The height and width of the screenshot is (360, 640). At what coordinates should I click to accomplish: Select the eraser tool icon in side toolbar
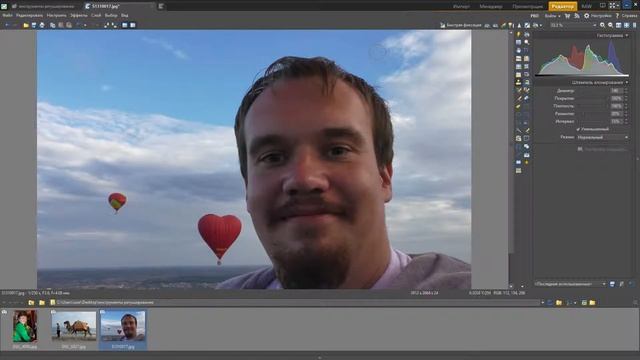pyautogui.click(x=518, y=107)
